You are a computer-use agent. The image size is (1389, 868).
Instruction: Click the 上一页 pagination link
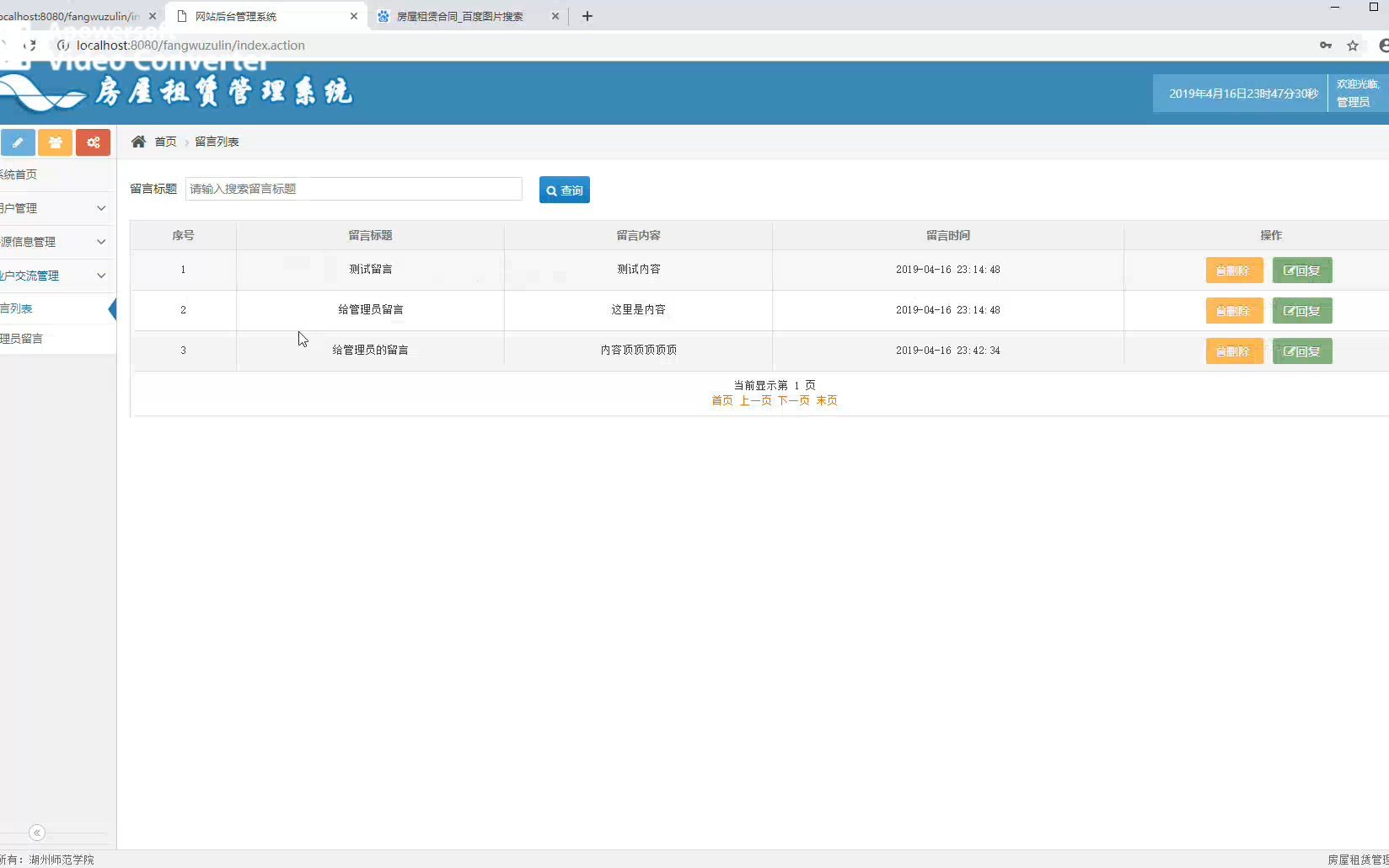tap(755, 400)
